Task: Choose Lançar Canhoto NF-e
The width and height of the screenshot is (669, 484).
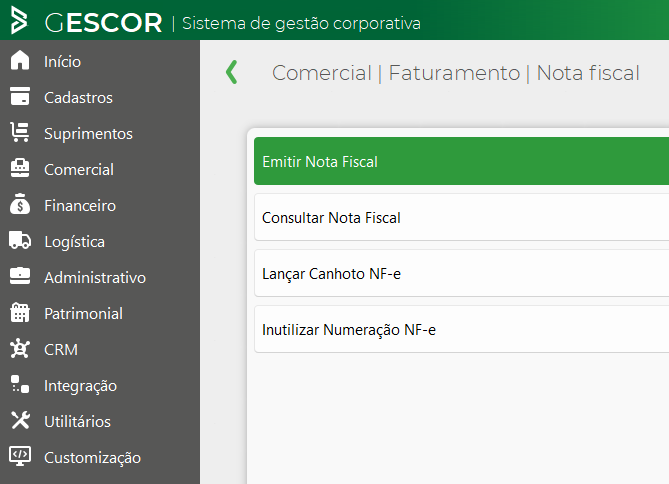Action: click(460, 273)
